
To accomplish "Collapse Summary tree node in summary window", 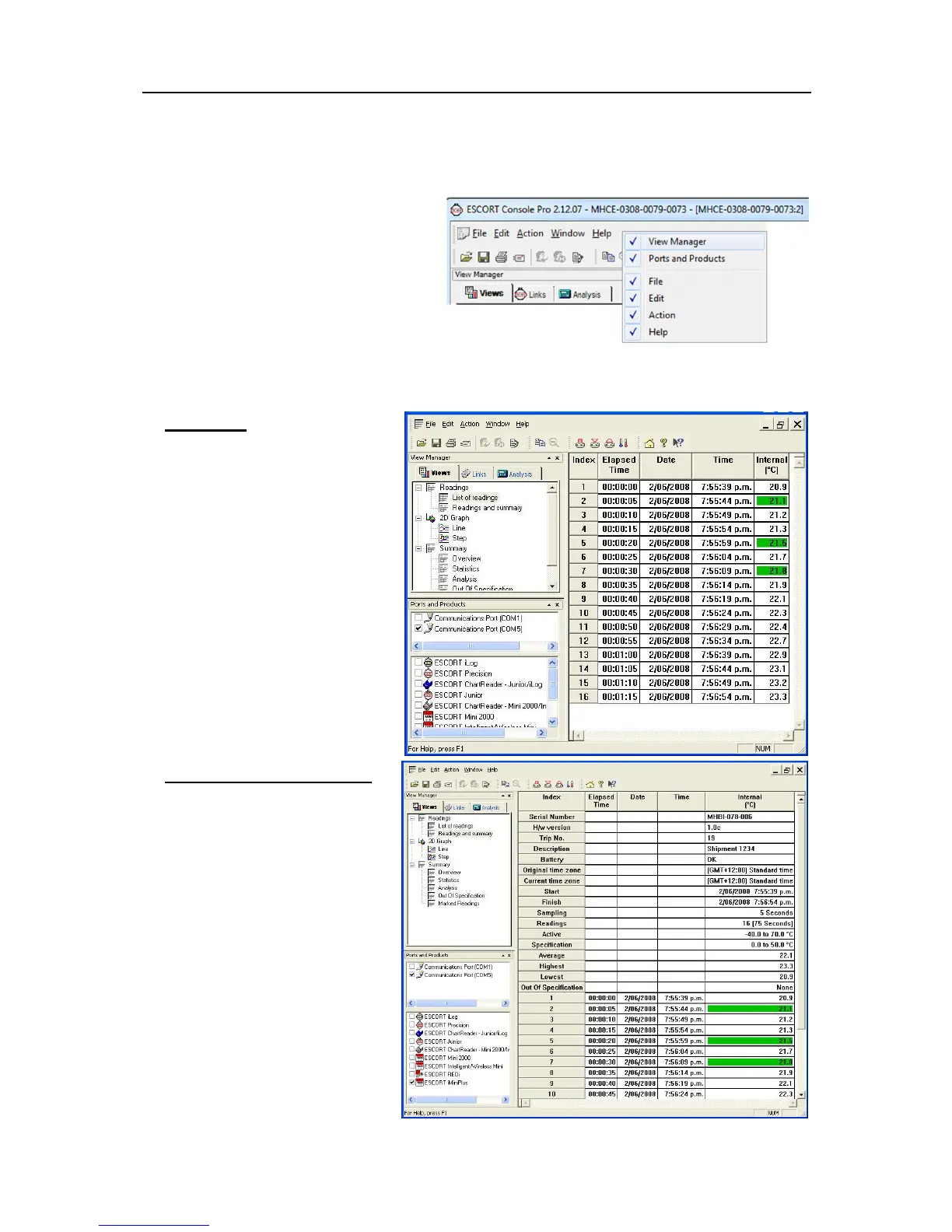I will [x=411, y=865].
